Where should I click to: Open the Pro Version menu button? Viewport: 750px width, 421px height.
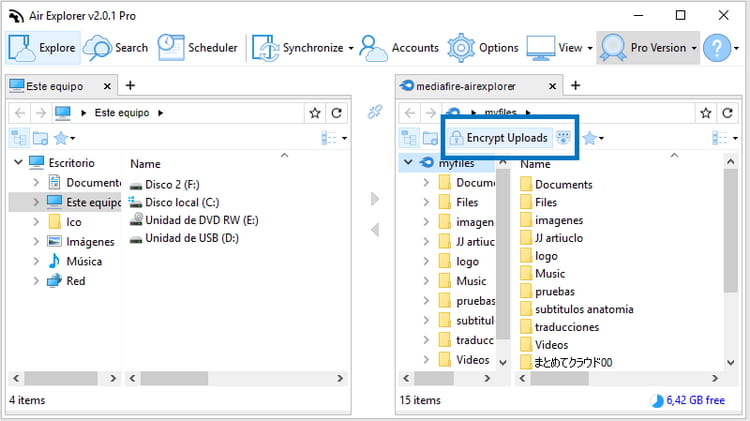coord(647,47)
